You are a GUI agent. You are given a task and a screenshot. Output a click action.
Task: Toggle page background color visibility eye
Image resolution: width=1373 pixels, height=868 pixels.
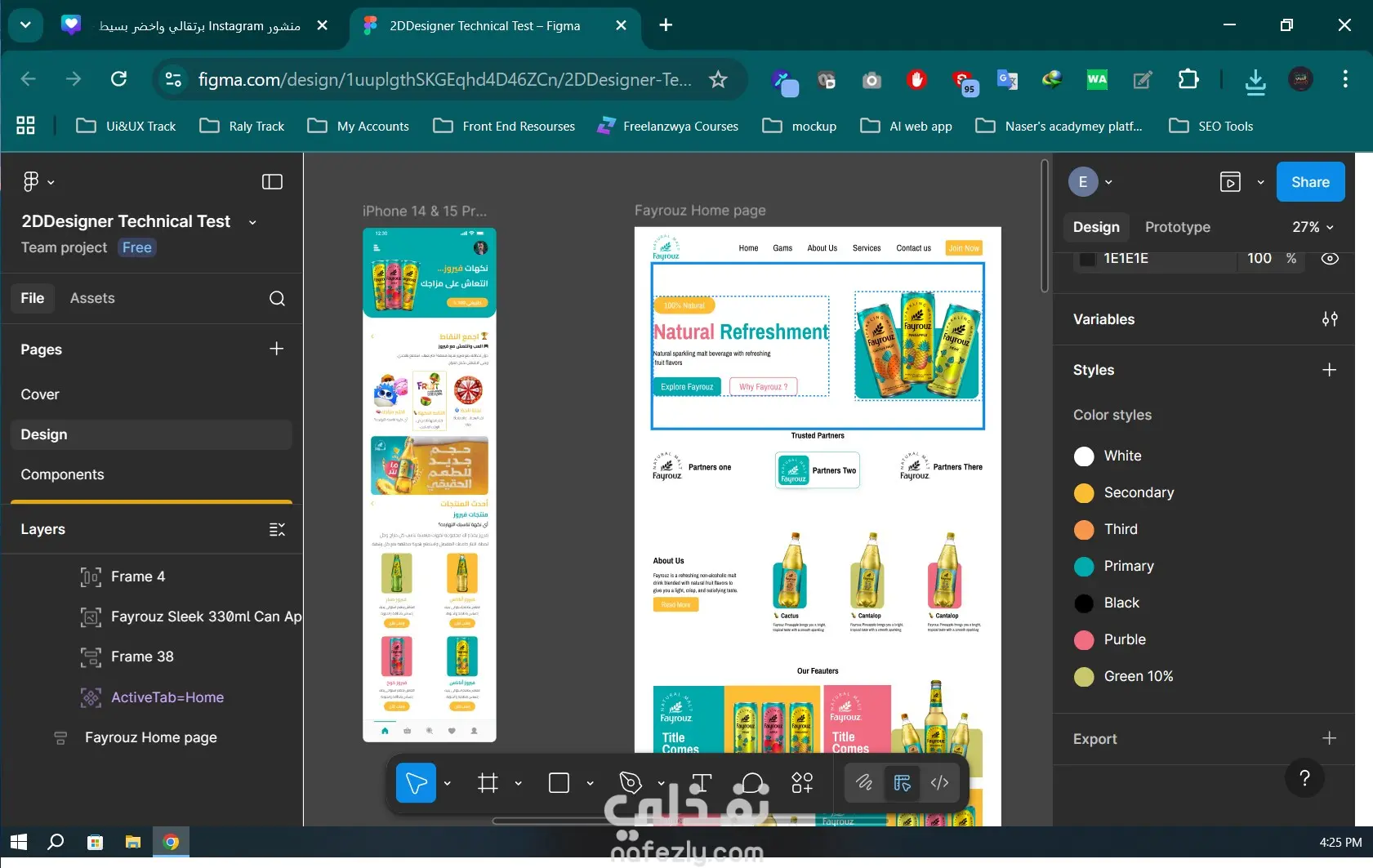coord(1330,259)
